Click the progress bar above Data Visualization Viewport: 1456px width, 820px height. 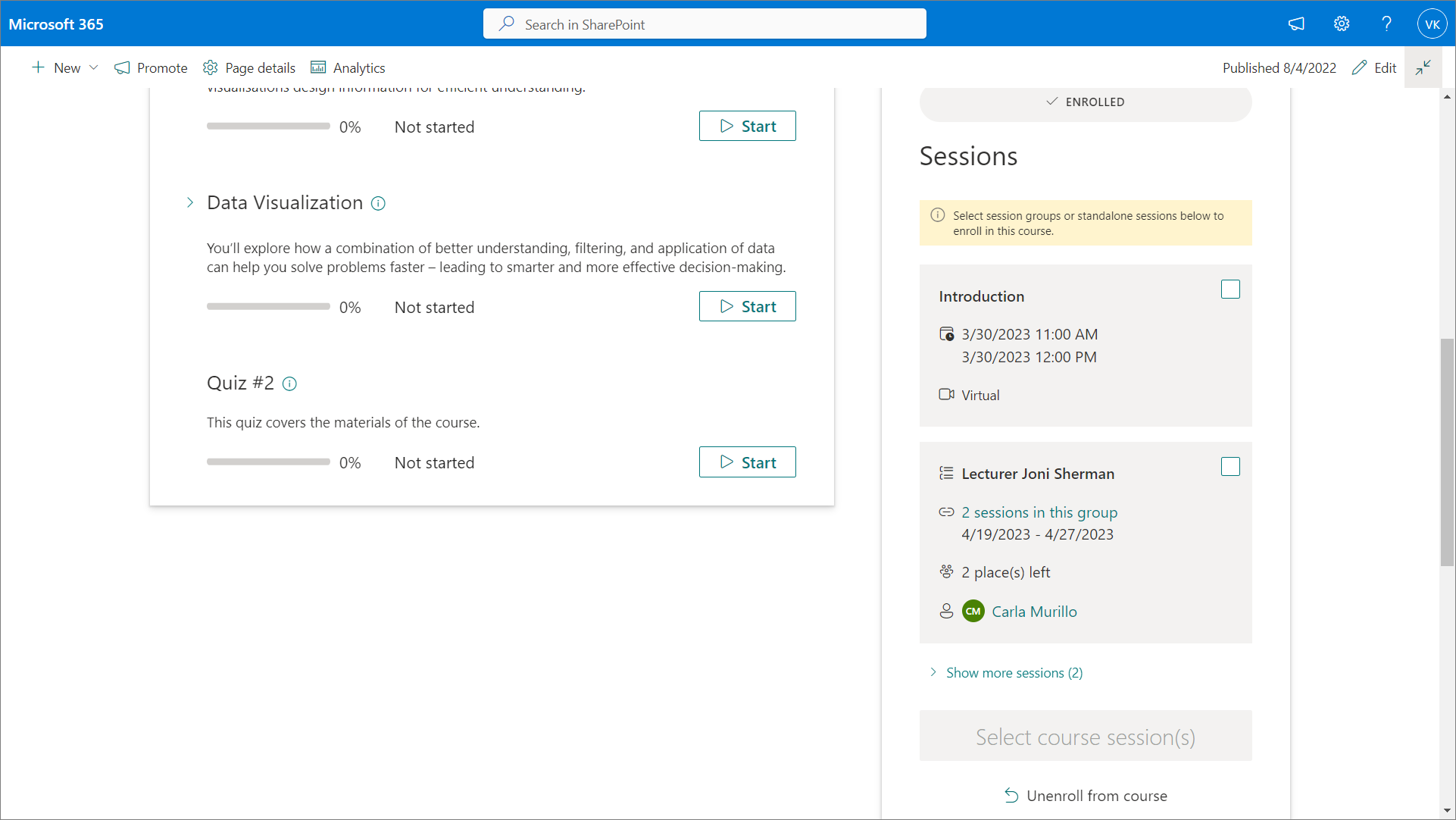coord(268,127)
